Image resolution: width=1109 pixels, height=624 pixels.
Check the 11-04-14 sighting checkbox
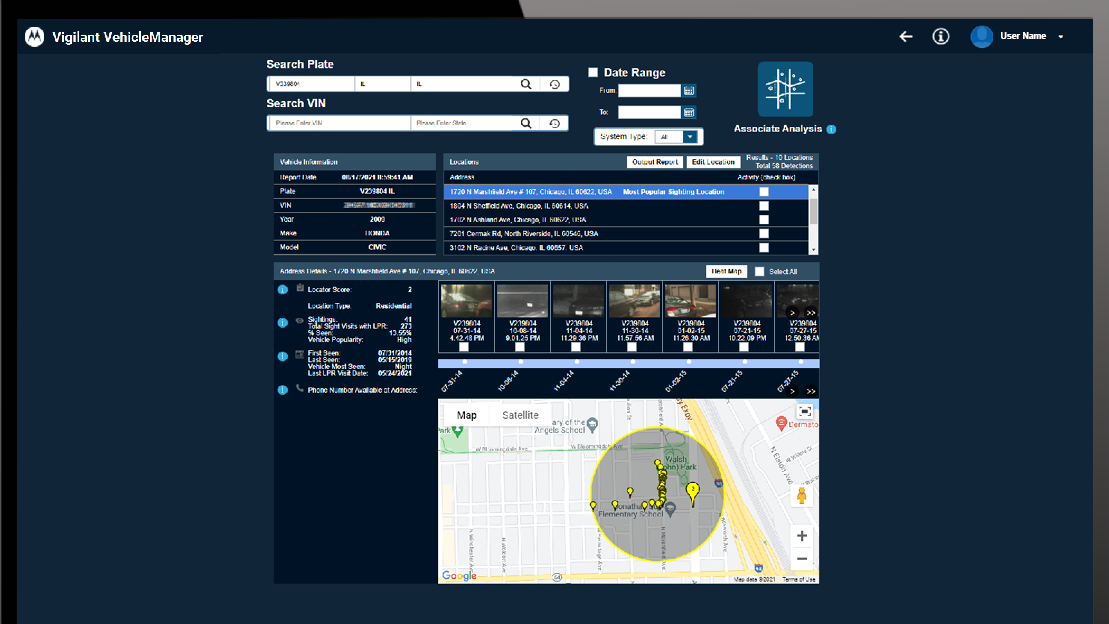576,347
